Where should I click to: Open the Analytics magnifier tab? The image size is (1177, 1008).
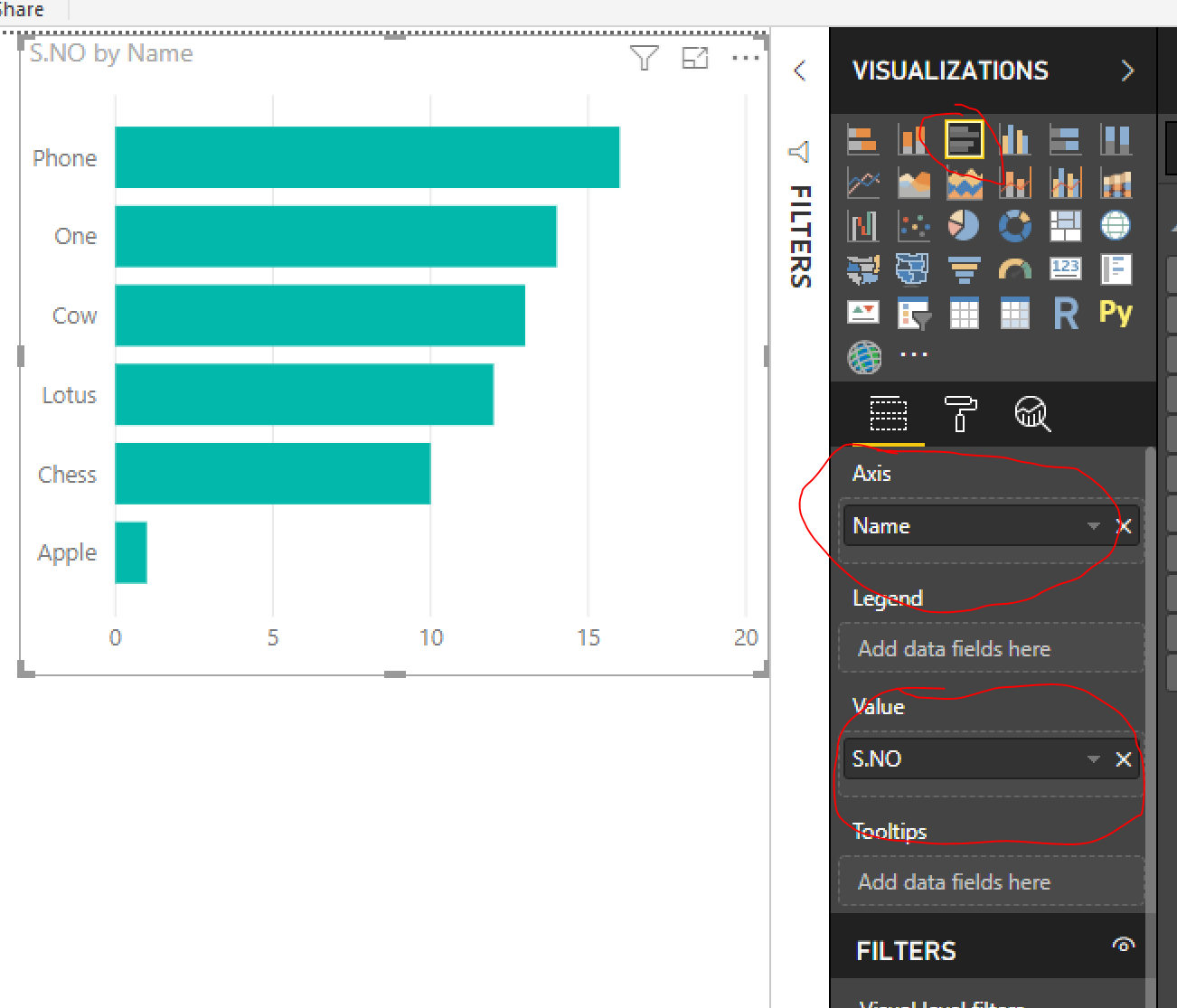pyautogui.click(x=1032, y=414)
